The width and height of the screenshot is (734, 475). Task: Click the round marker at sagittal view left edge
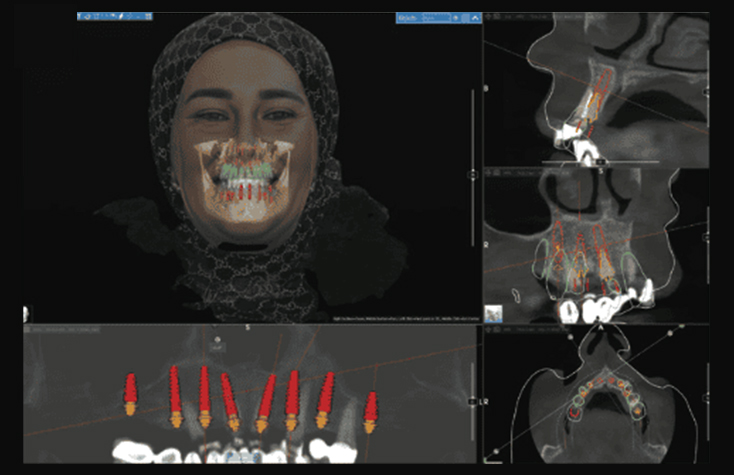(x=486, y=88)
